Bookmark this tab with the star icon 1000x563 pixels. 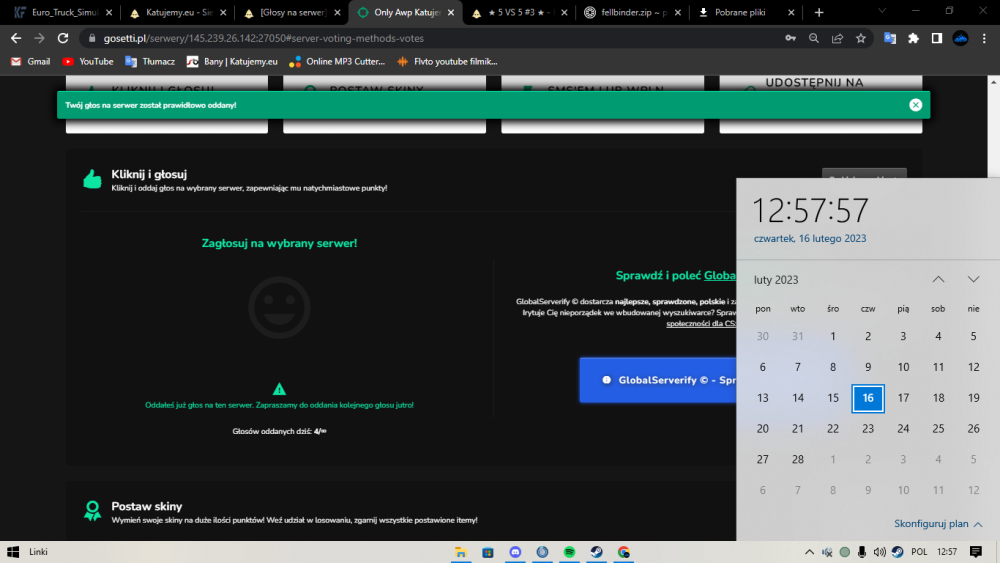point(861,38)
